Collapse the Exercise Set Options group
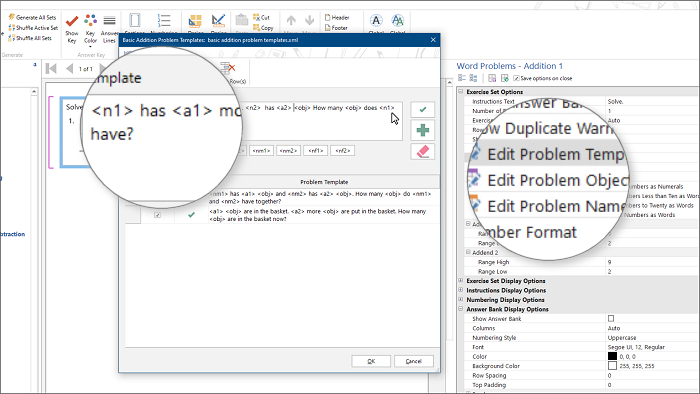The image size is (700, 394). click(461, 91)
